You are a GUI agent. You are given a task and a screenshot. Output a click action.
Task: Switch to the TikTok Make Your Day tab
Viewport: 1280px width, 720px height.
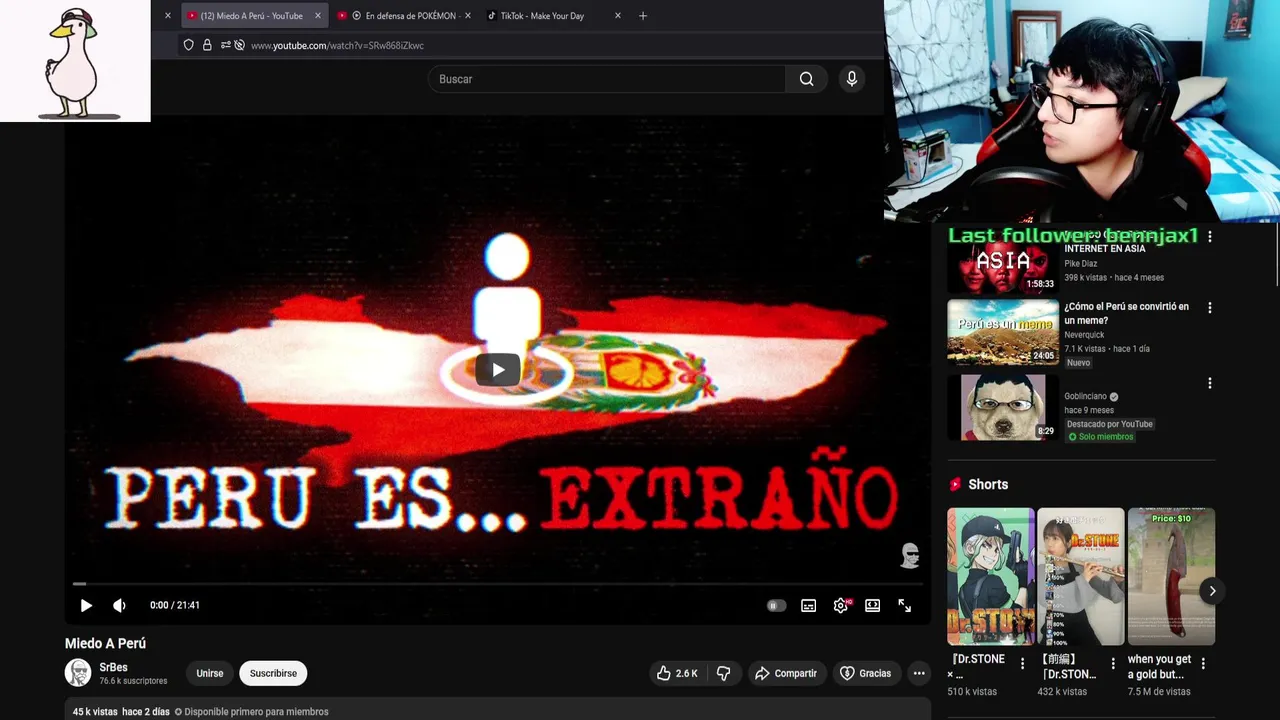[x=542, y=16]
